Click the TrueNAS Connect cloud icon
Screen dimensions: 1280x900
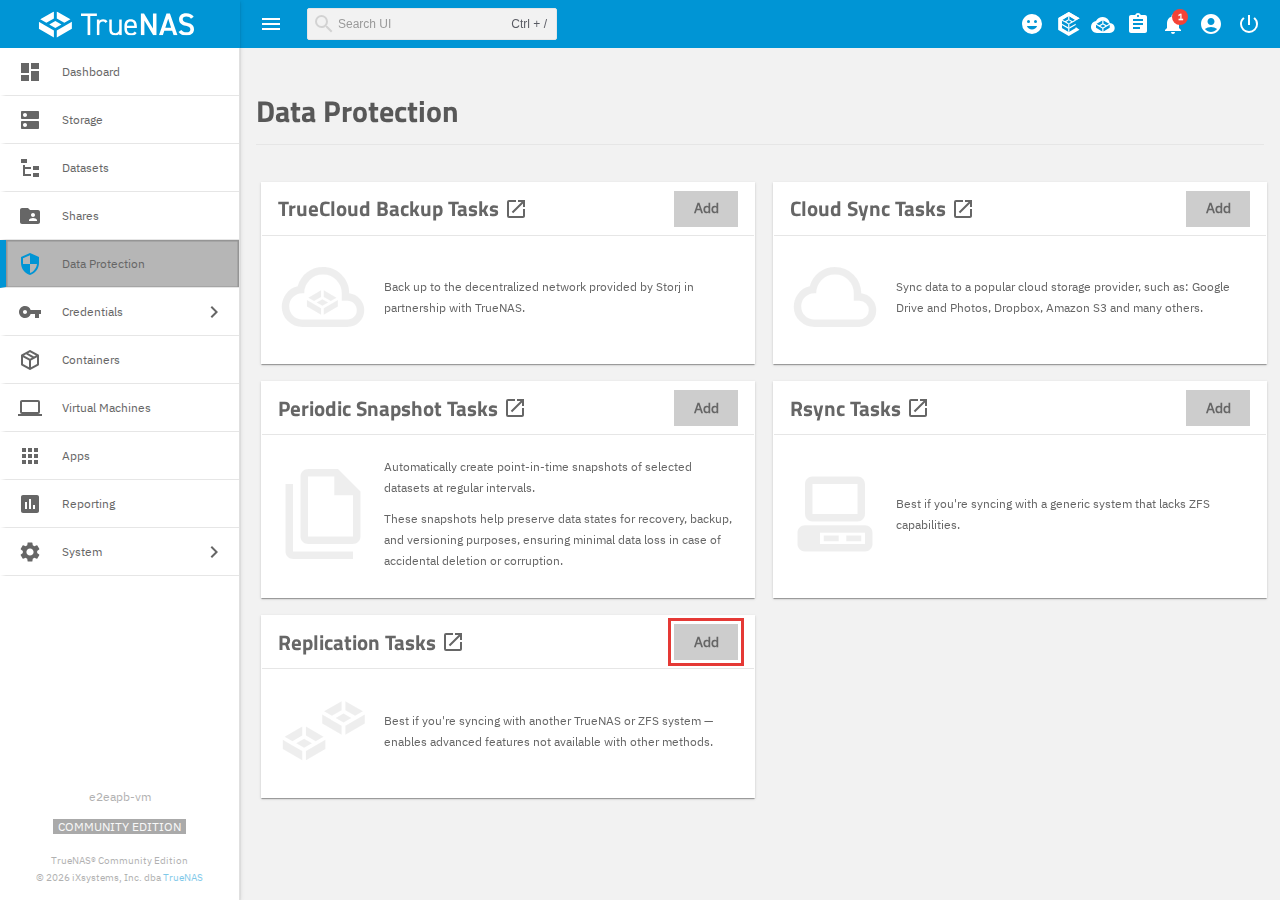pyautogui.click(x=1103, y=24)
